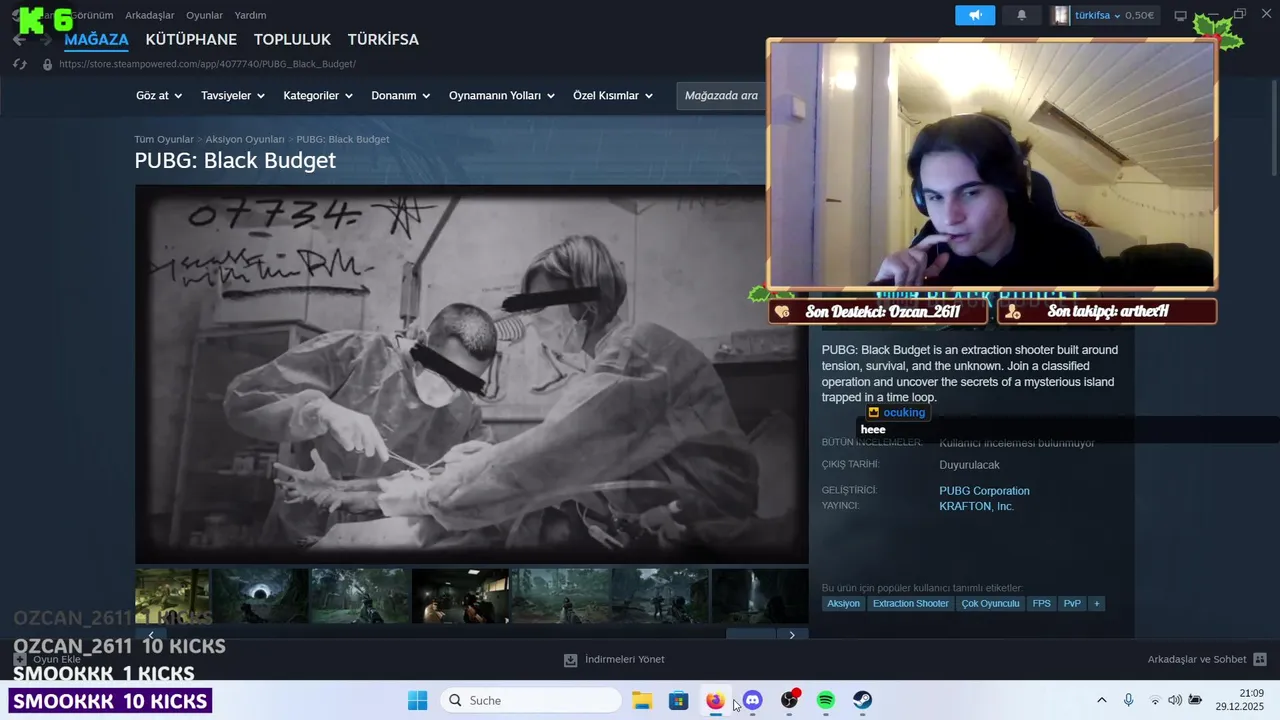Open Discord from the taskbar
This screenshot has width=1280, height=720.
pos(752,700)
